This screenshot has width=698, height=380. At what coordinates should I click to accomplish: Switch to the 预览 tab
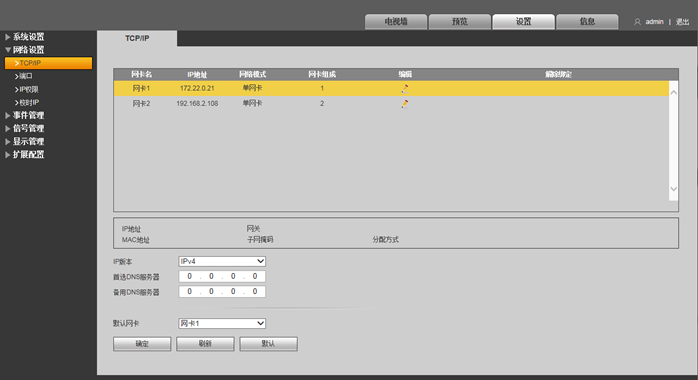(x=460, y=21)
